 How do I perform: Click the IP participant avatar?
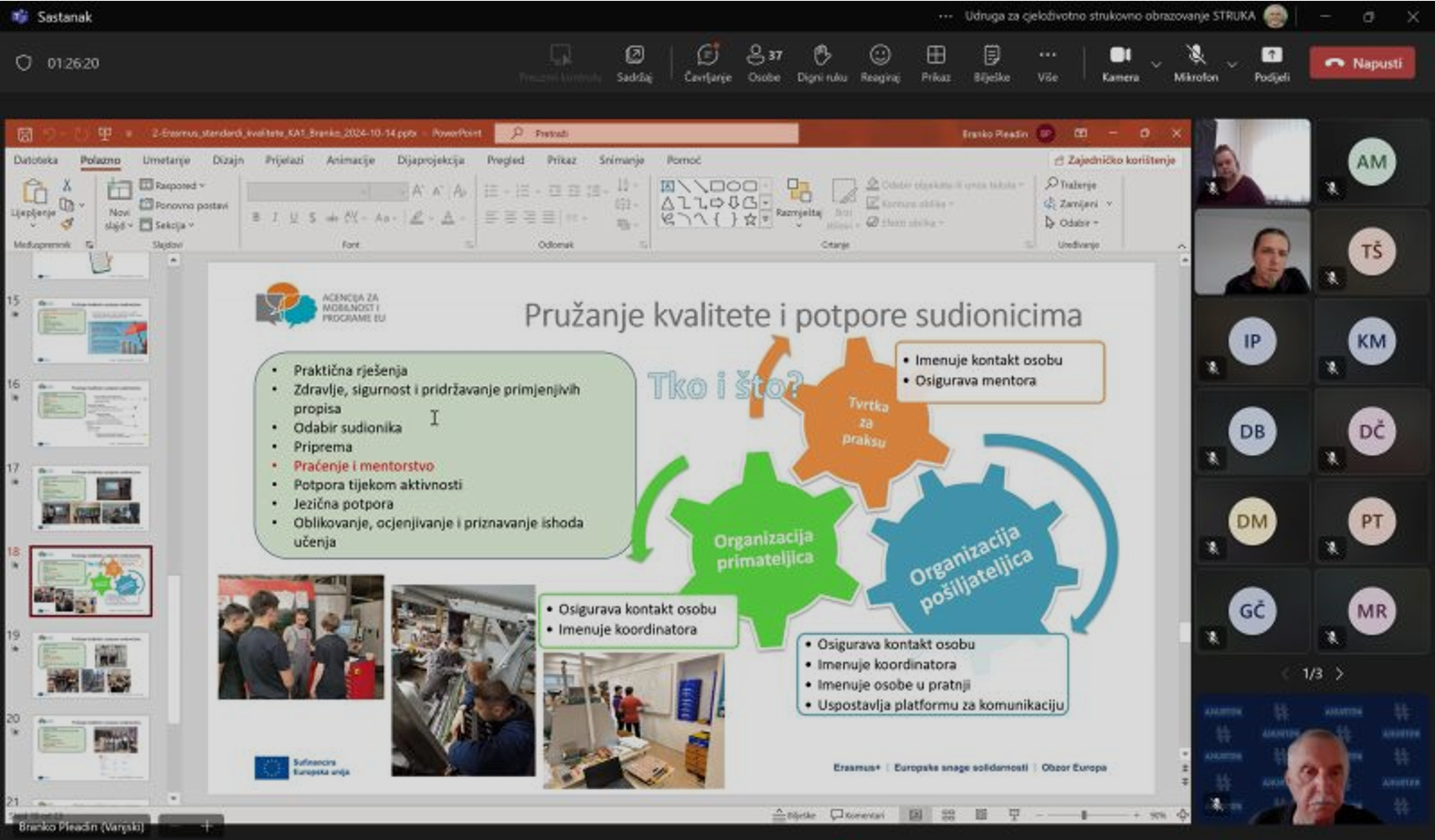click(1252, 341)
